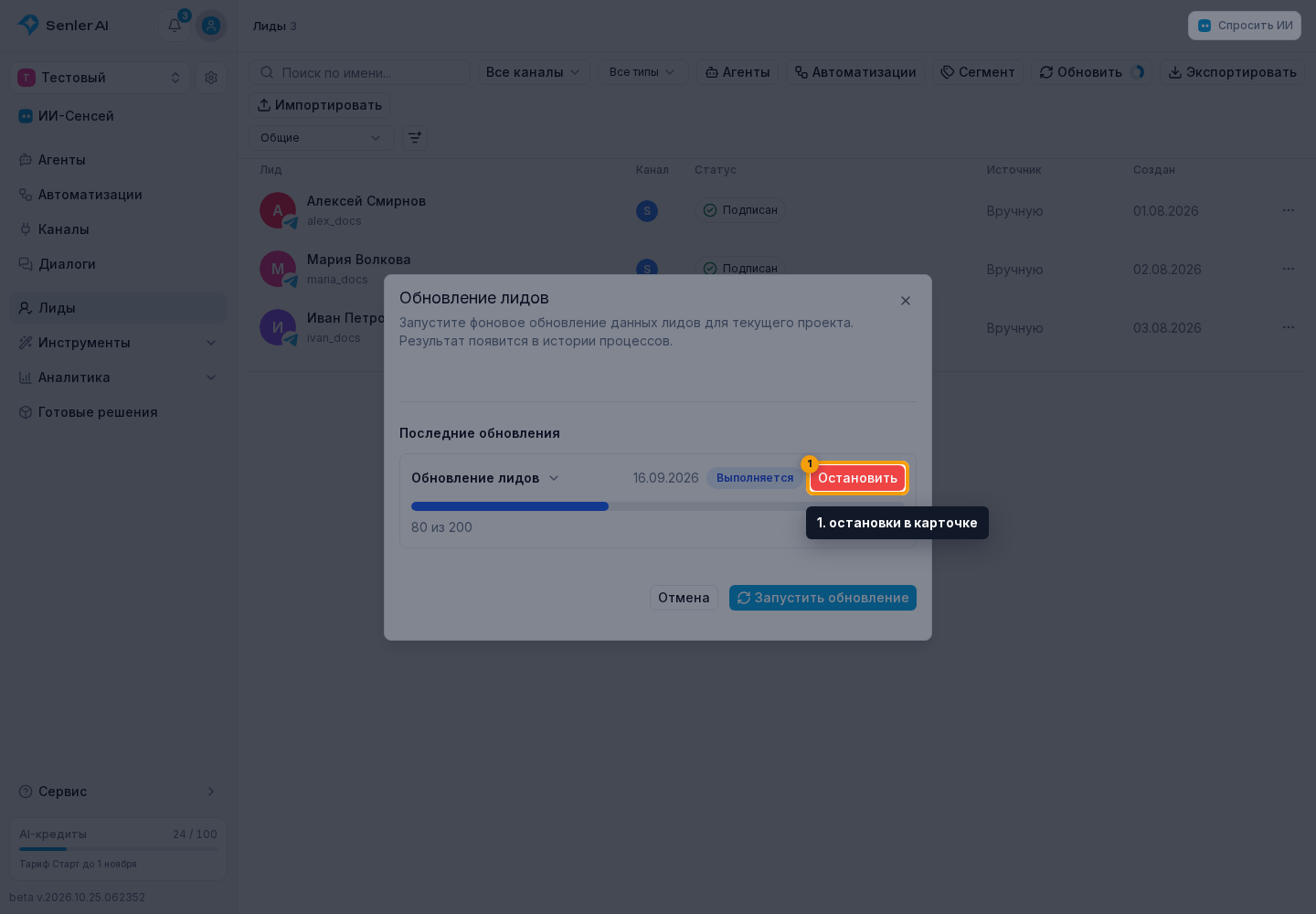Start update with Запустить обновление

[822, 598]
